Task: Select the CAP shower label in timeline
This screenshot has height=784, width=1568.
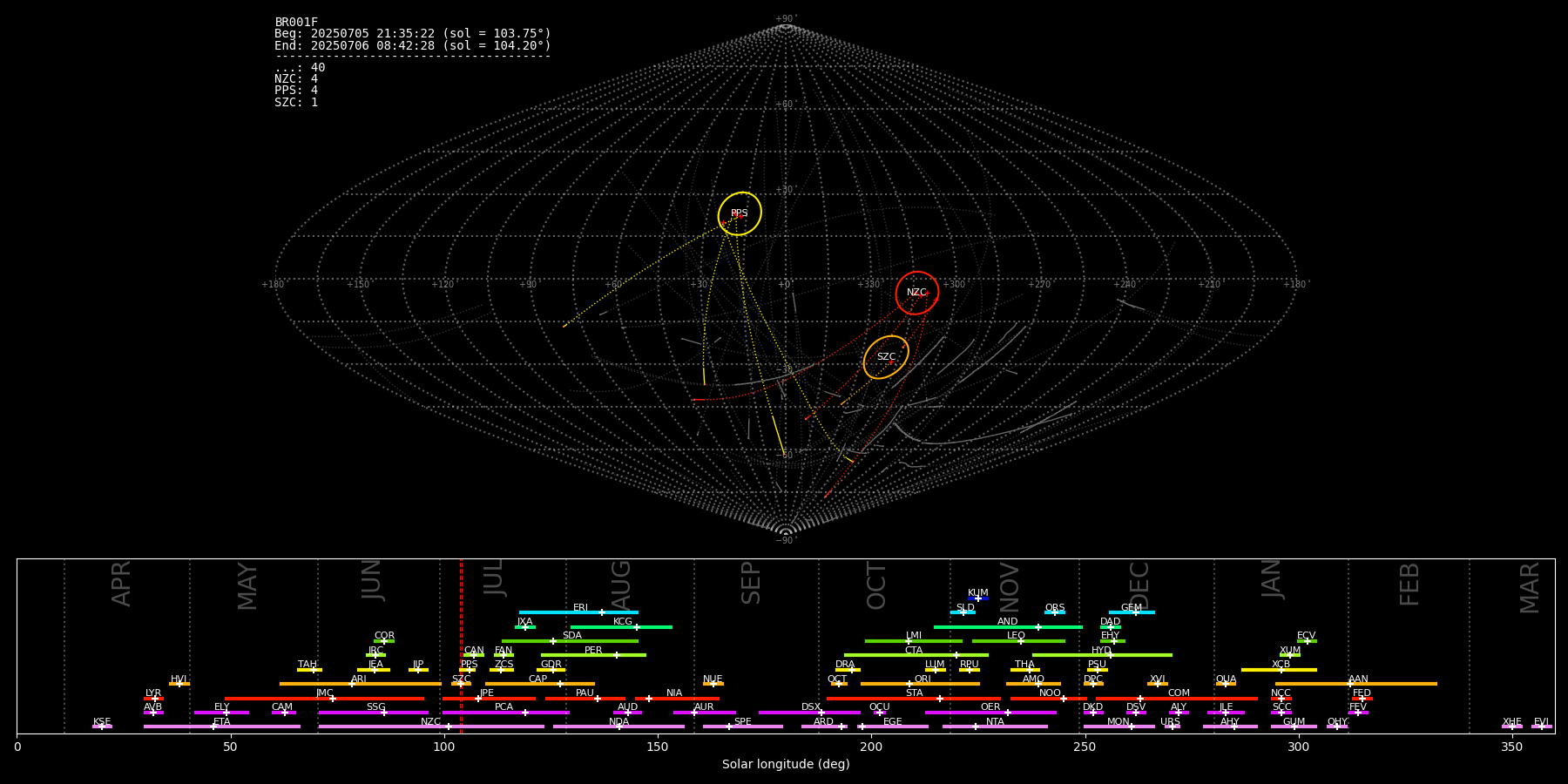Action: pos(538,679)
